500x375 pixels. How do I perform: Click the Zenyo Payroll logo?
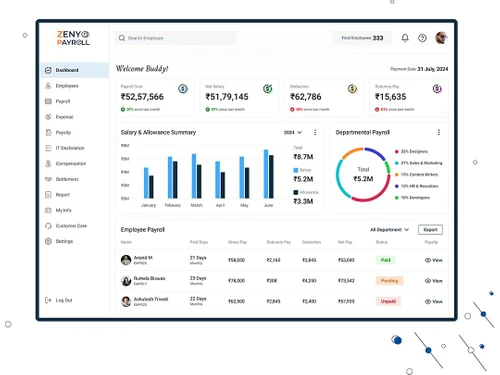(73, 38)
